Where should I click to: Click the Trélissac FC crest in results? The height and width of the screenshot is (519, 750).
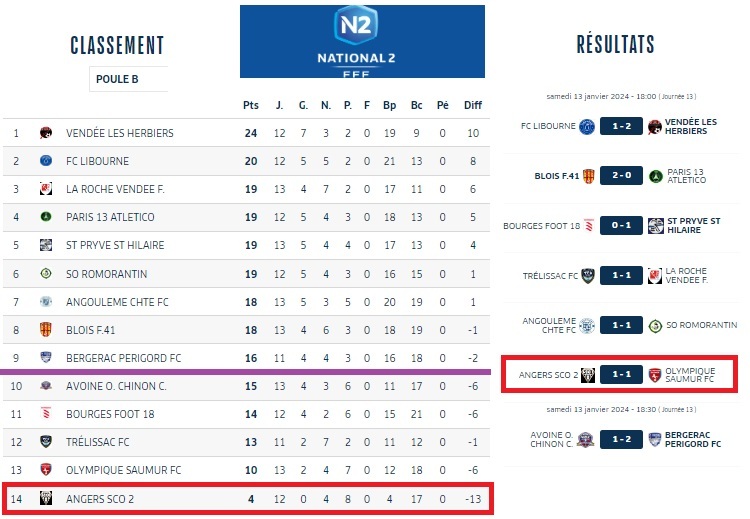point(589,275)
